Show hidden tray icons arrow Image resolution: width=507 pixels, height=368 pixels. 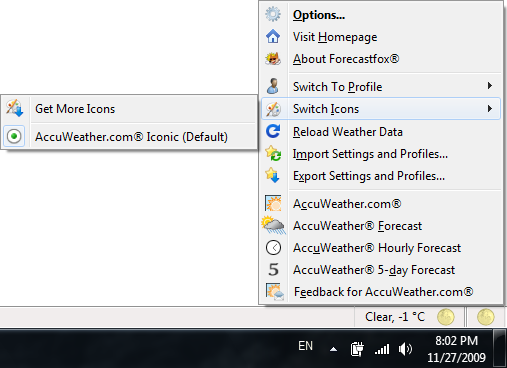pyautogui.click(x=333, y=349)
